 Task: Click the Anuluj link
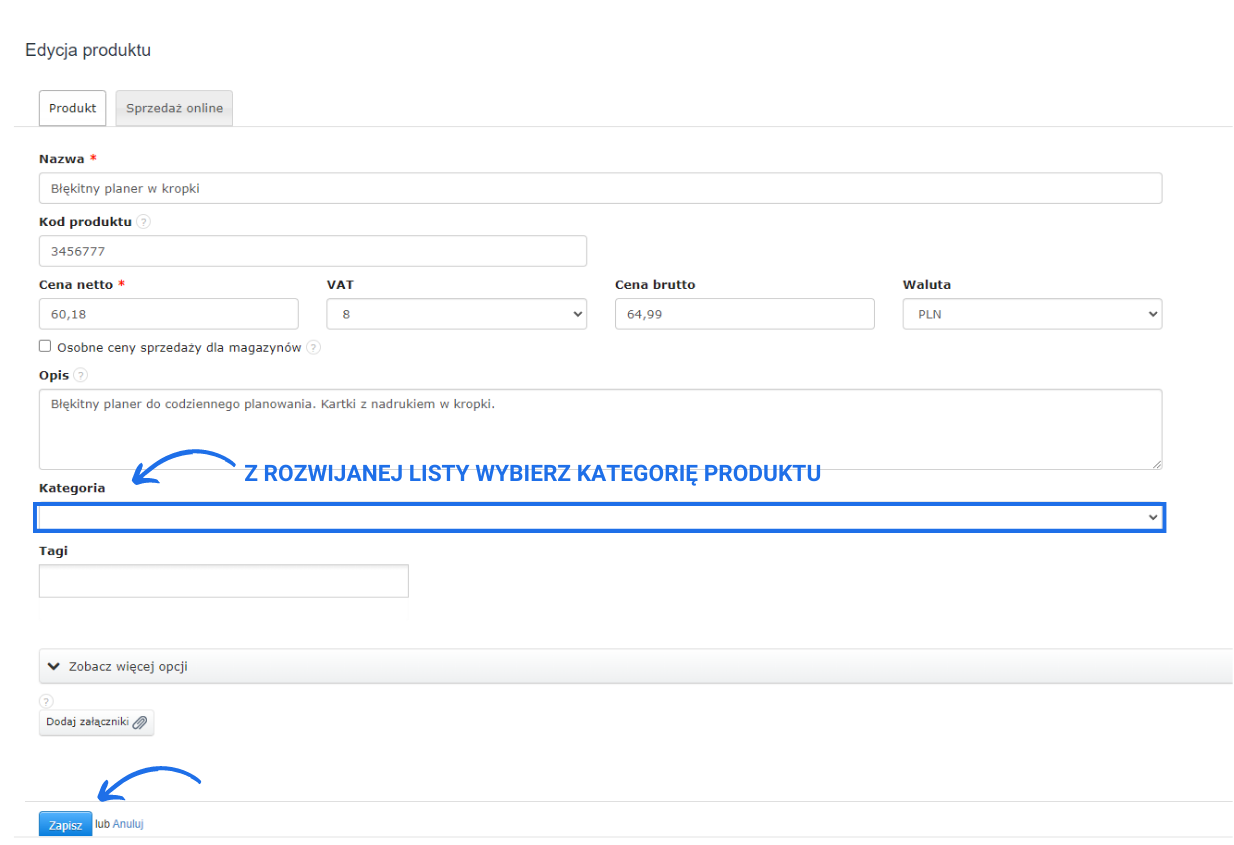tap(128, 824)
